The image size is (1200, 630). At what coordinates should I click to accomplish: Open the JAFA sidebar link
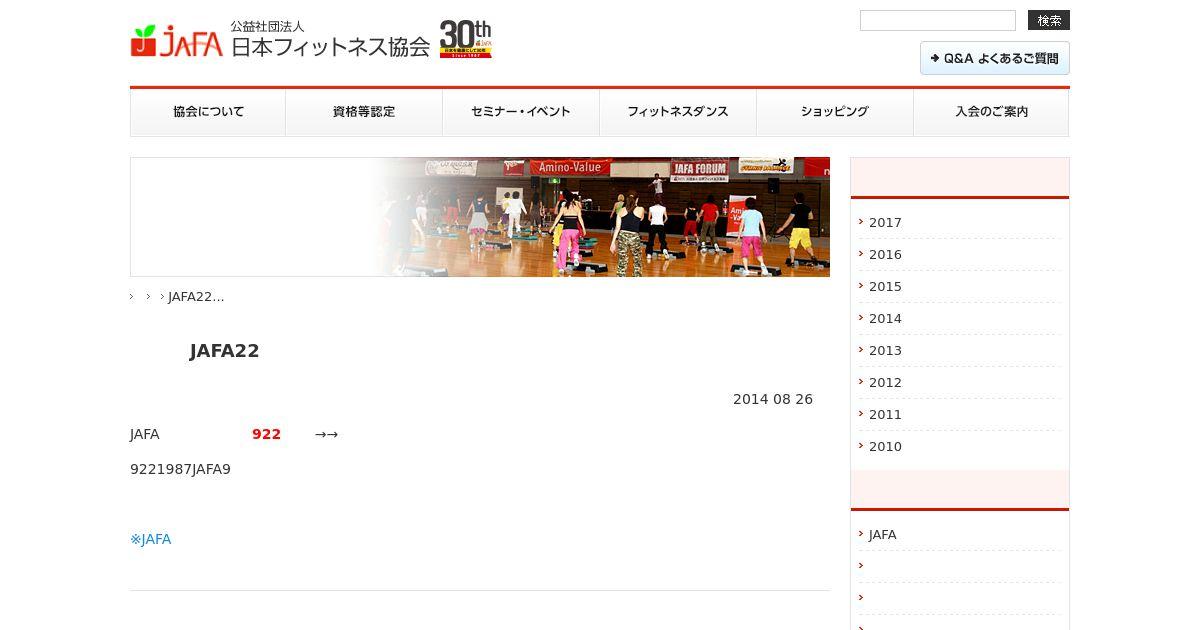pos(882,535)
